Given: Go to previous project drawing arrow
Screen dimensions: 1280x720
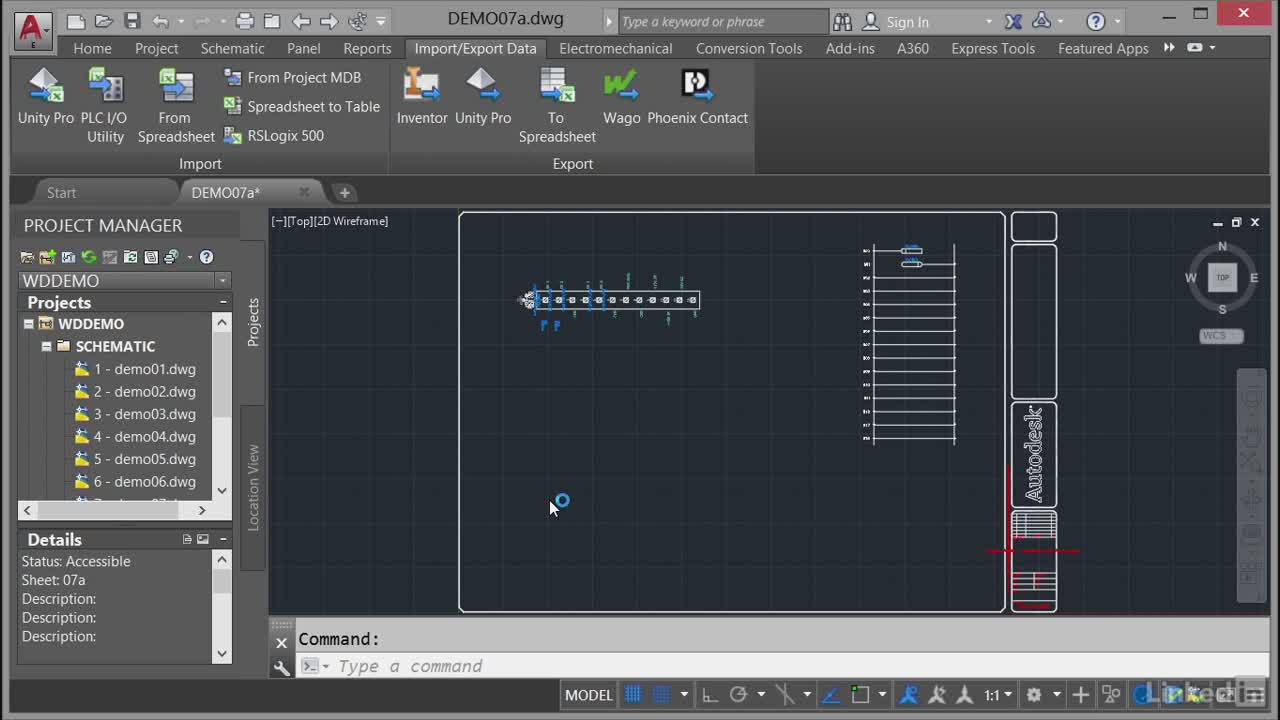Looking at the screenshot, I should pos(301,21).
